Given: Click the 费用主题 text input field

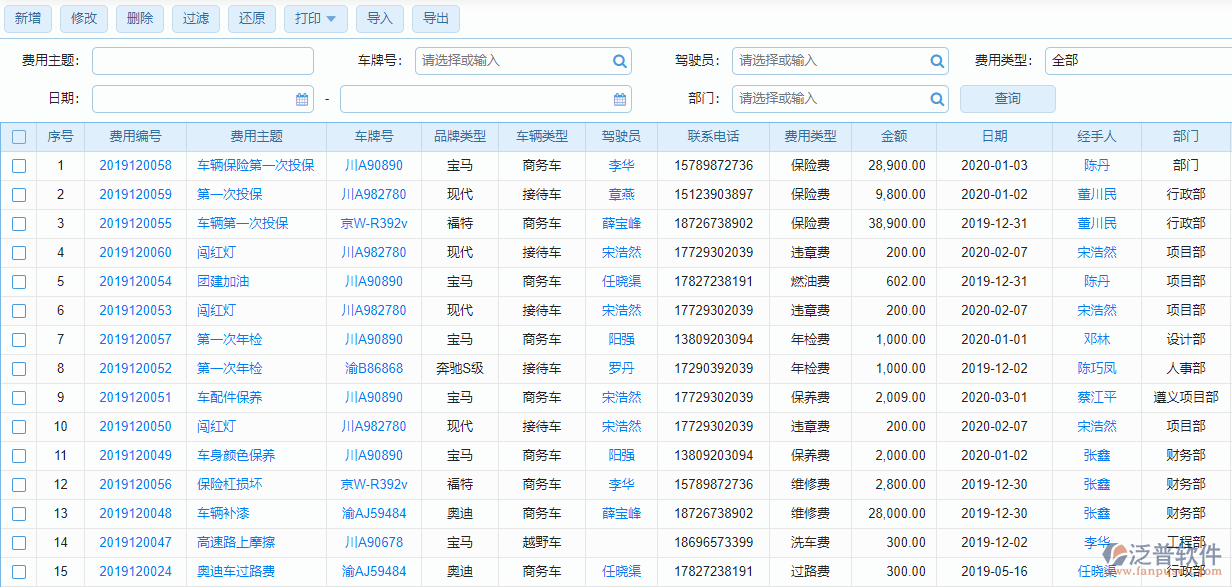Looking at the screenshot, I should point(203,61).
